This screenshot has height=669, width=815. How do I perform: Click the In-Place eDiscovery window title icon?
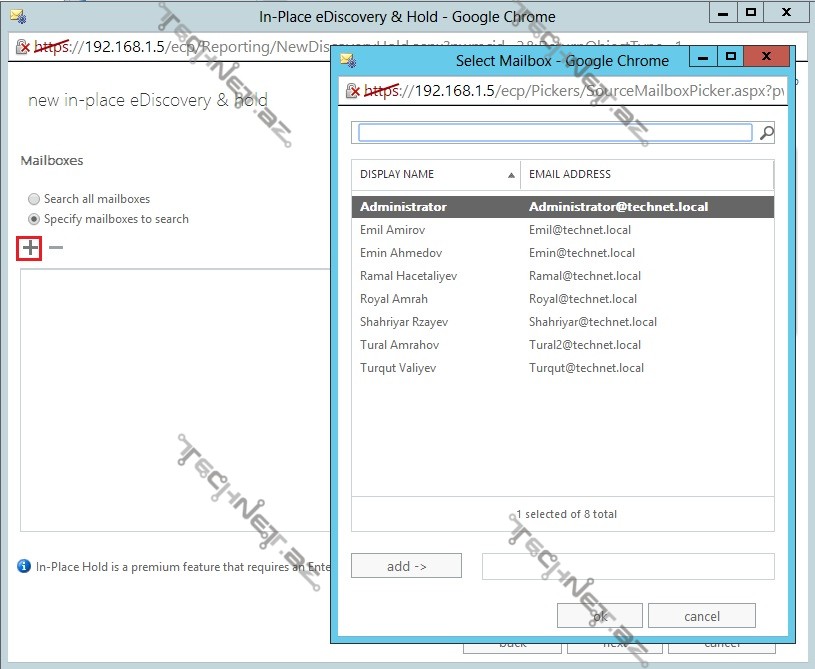(16, 16)
